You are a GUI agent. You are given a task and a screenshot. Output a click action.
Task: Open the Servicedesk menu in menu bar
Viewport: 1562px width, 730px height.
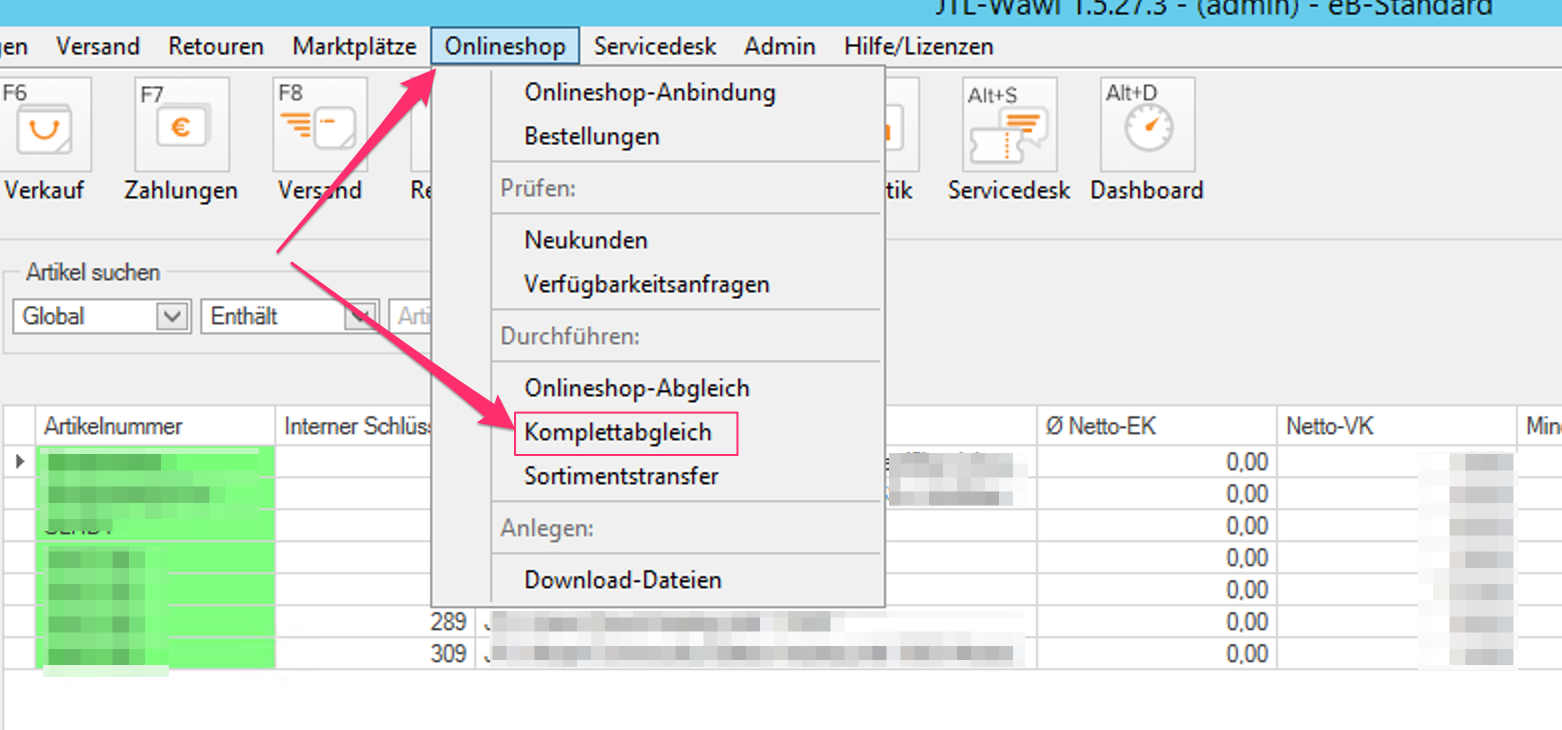coord(655,46)
